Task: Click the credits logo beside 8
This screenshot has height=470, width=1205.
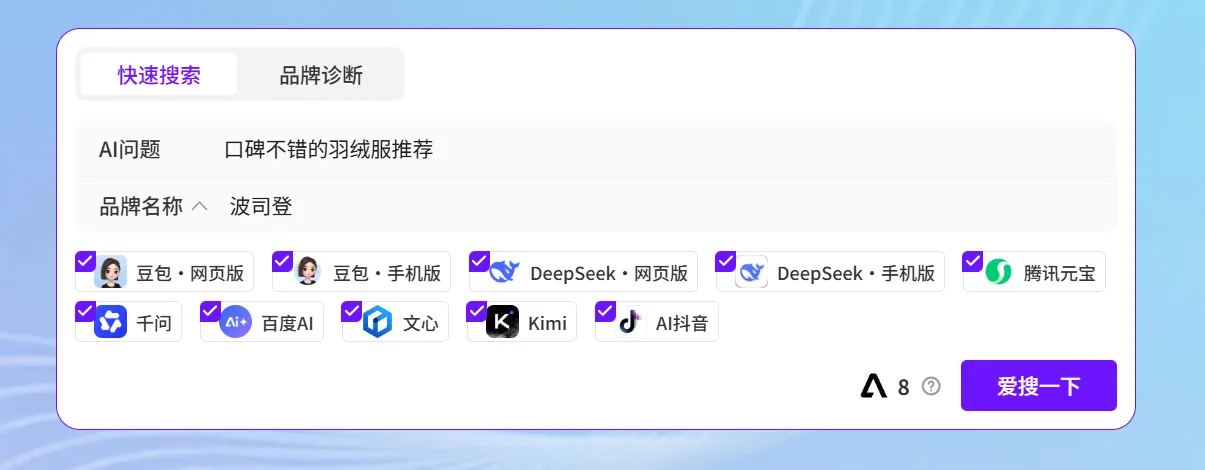Action: tap(874, 386)
